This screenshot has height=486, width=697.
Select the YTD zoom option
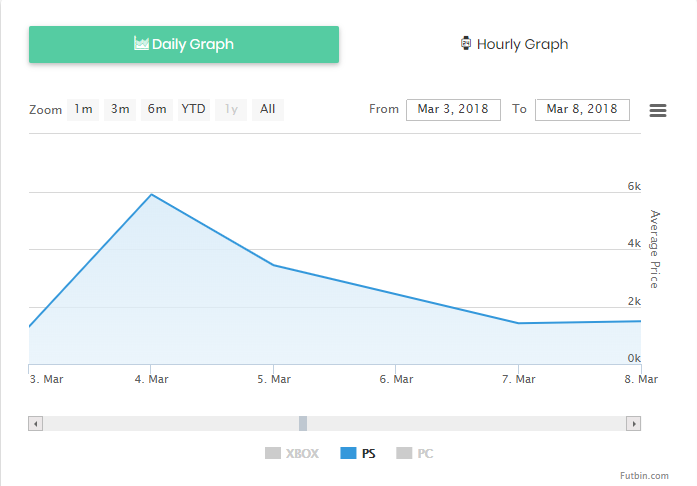coord(193,109)
